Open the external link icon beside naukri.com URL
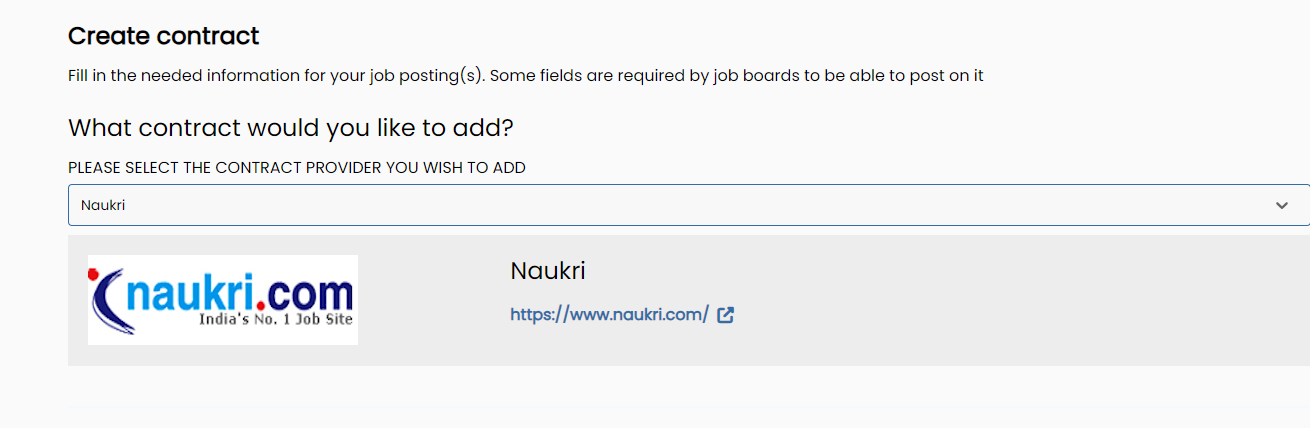Image resolution: width=1310 pixels, height=428 pixels. point(726,315)
